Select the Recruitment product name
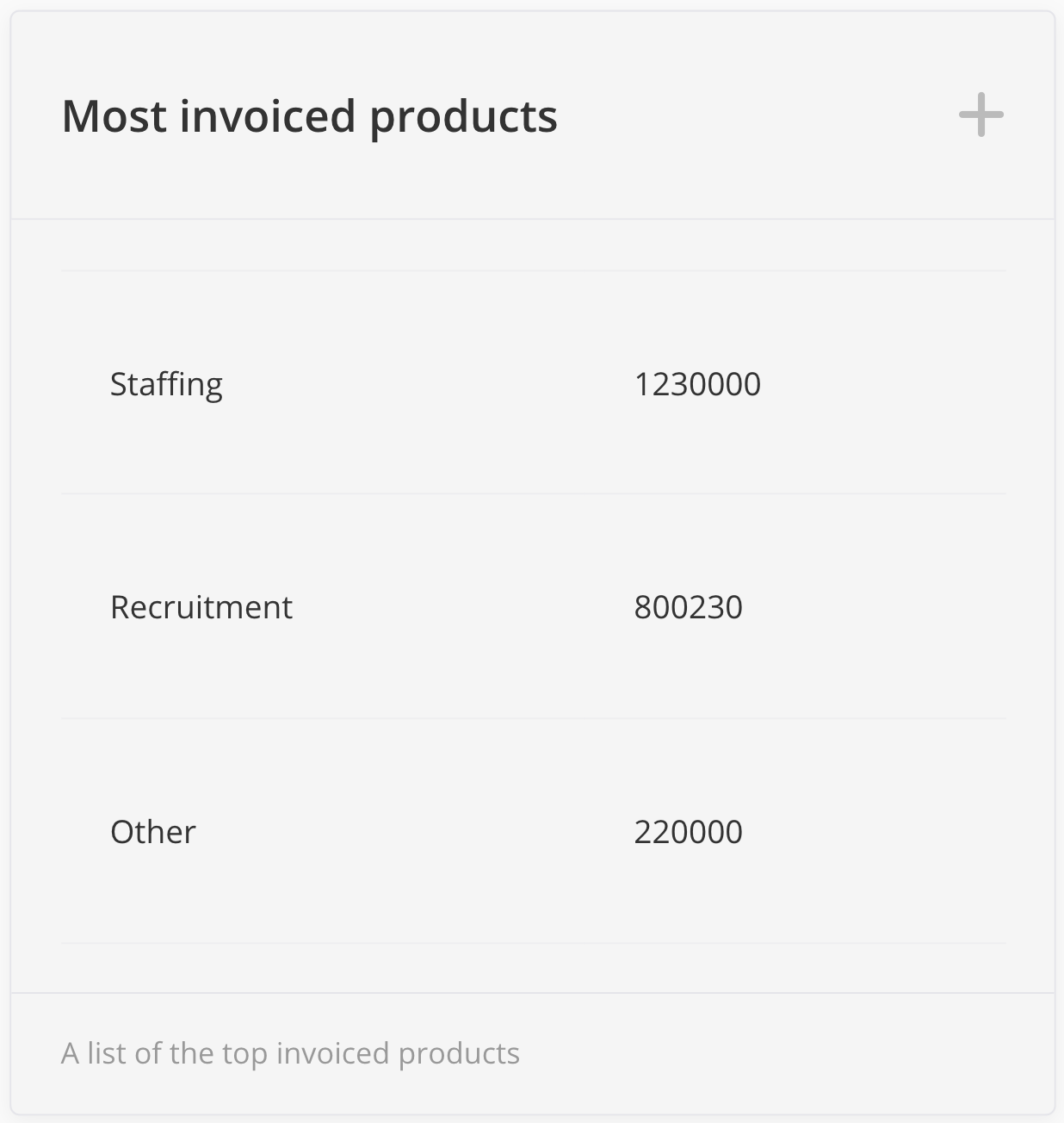 201,607
